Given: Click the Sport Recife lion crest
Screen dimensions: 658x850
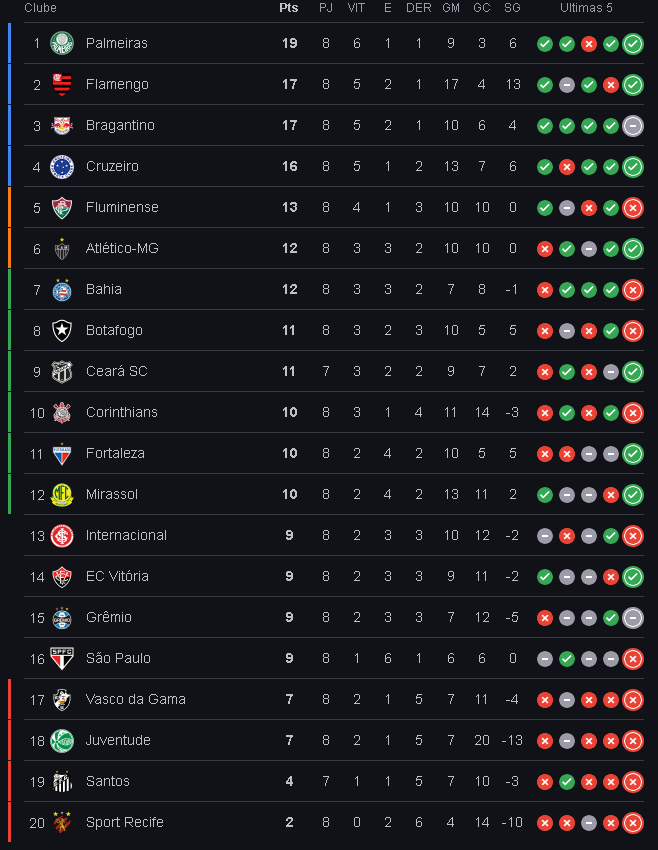Looking at the screenshot, I should [x=62, y=822].
